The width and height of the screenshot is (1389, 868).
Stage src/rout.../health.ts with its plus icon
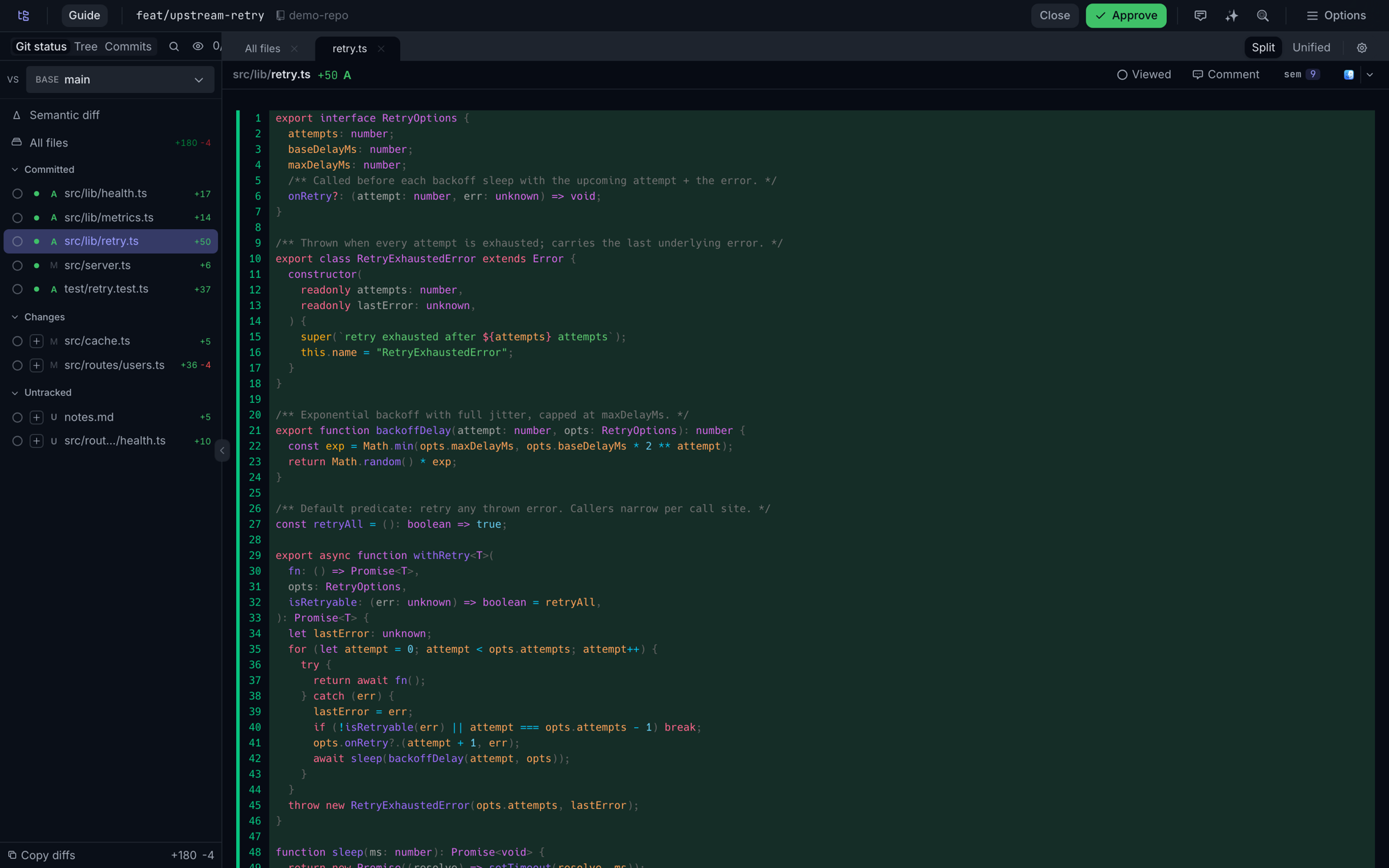[37, 441]
